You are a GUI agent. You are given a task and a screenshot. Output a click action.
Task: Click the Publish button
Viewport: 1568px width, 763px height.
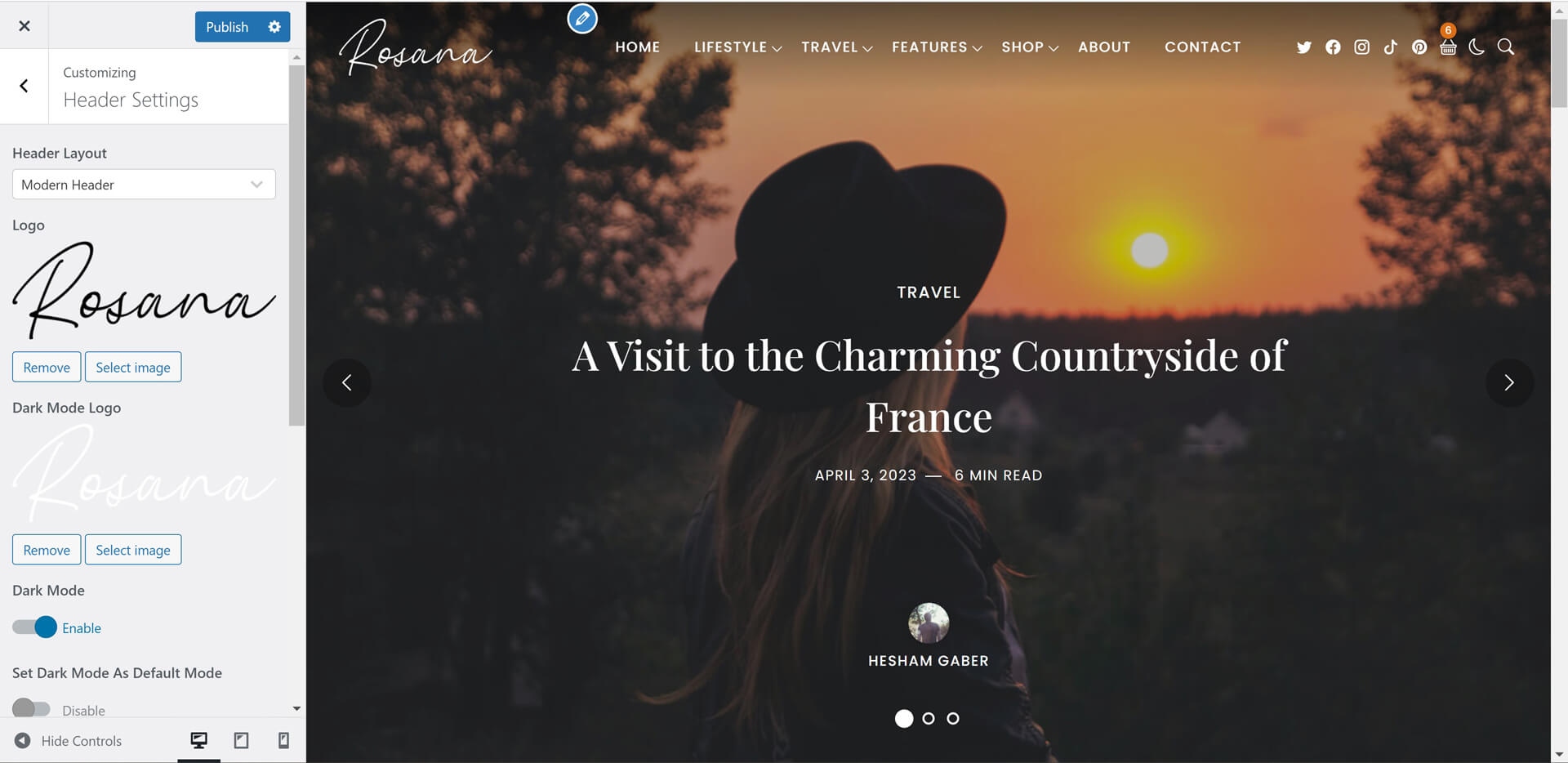click(x=227, y=27)
